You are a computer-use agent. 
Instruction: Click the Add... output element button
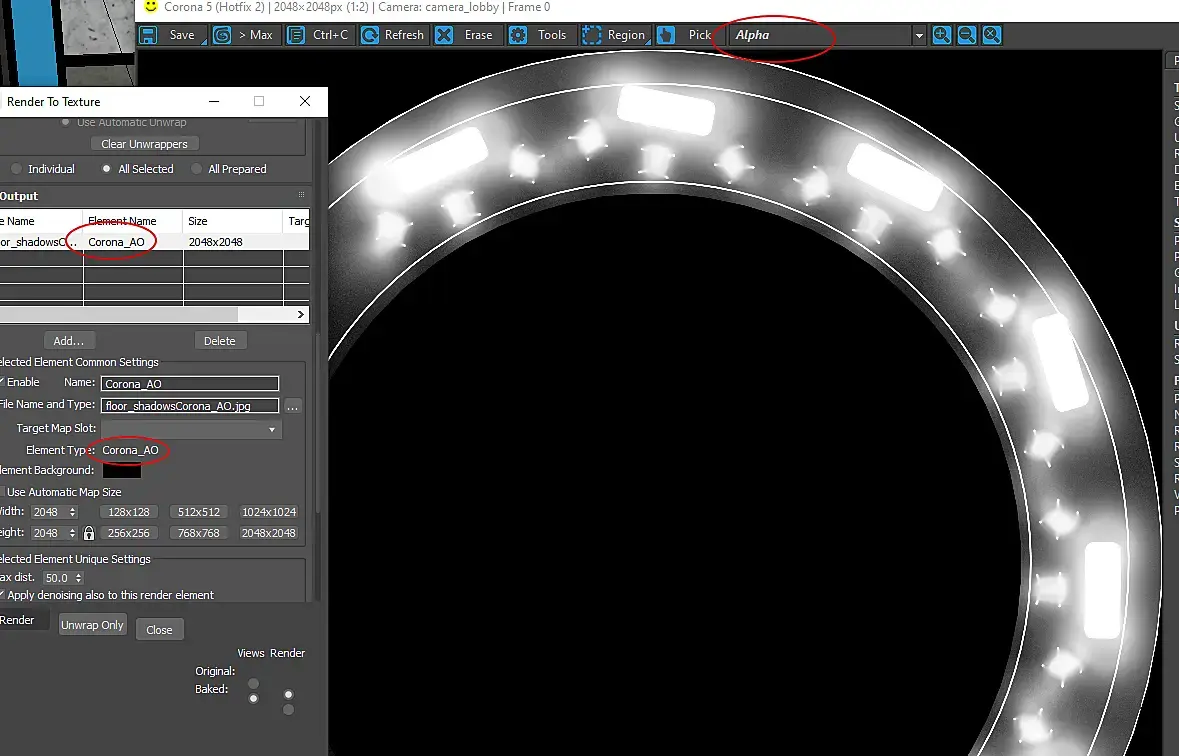[68, 341]
